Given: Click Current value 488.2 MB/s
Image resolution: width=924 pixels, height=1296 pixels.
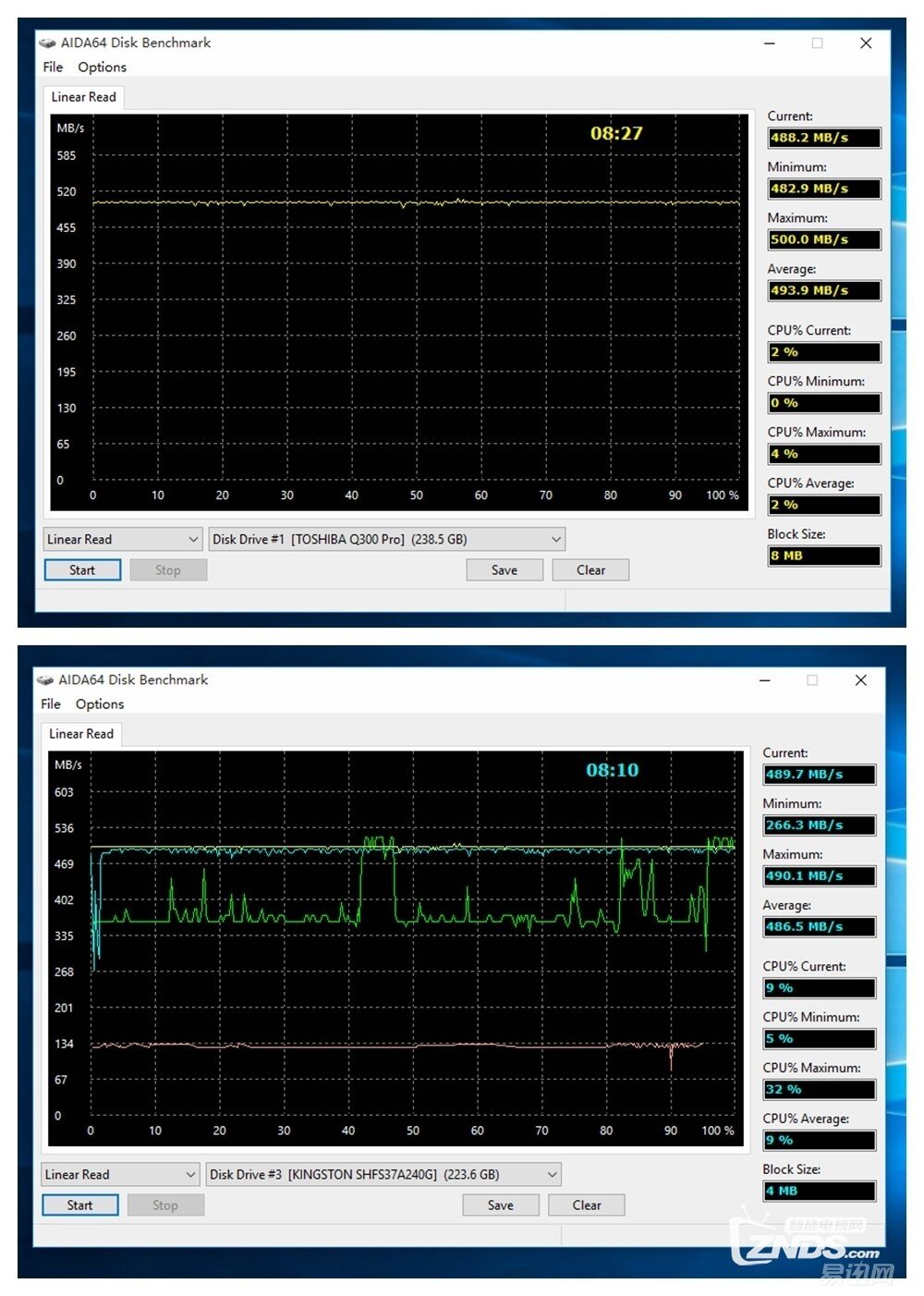Looking at the screenshot, I should pos(824,138).
